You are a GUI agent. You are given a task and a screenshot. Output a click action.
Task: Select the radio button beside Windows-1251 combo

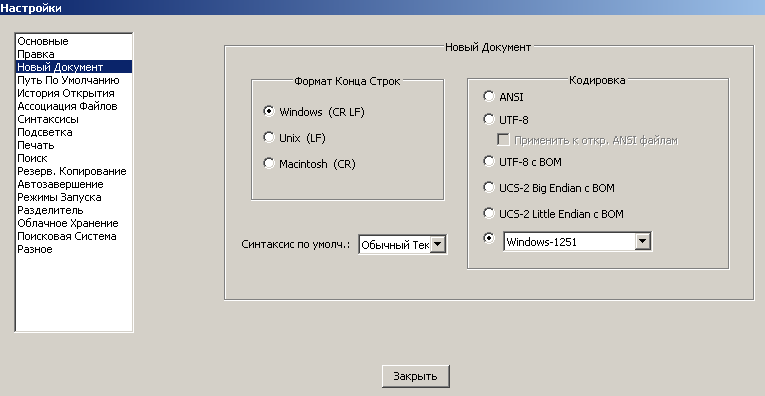(488, 238)
